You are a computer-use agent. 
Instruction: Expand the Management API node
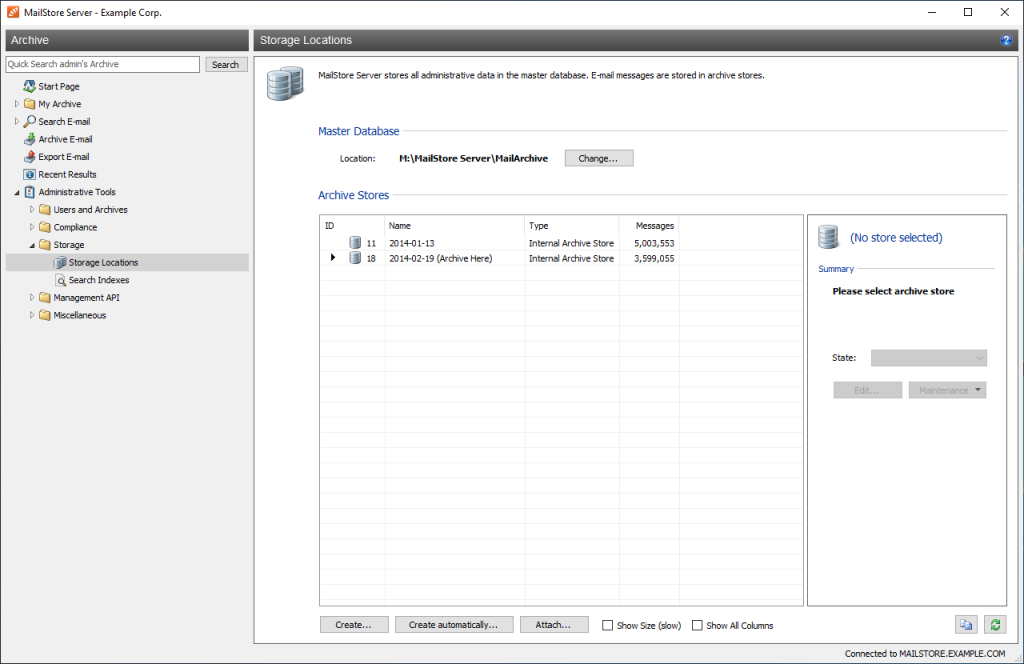(x=31, y=297)
